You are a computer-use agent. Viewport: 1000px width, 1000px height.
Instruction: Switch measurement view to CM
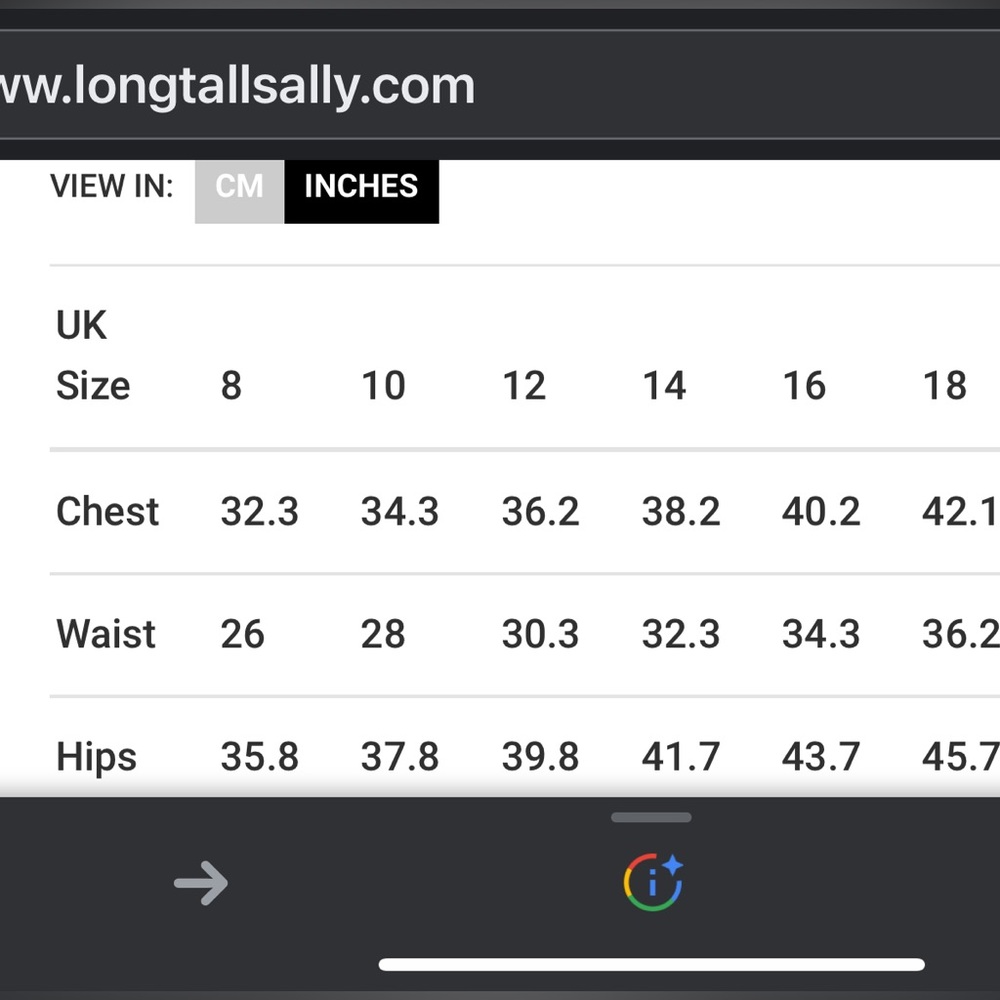pos(239,191)
